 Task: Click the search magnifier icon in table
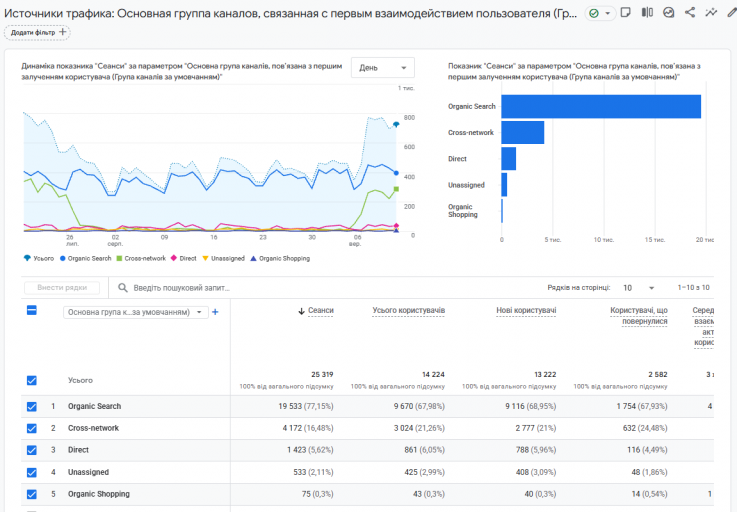(123, 288)
